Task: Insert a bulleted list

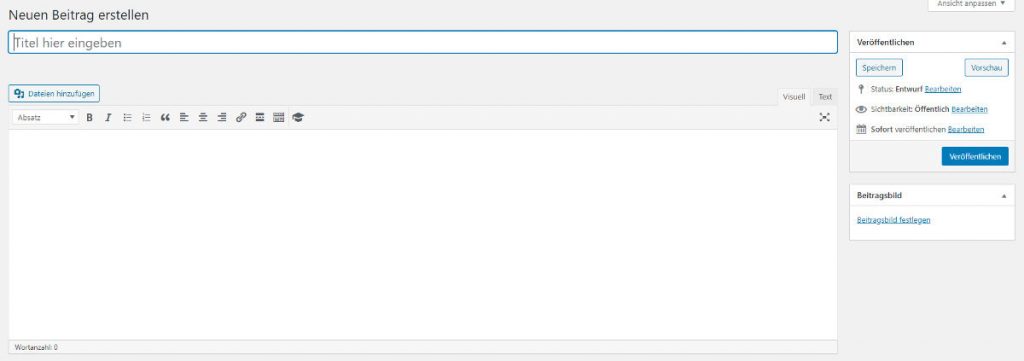Action: [x=127, y=118]
